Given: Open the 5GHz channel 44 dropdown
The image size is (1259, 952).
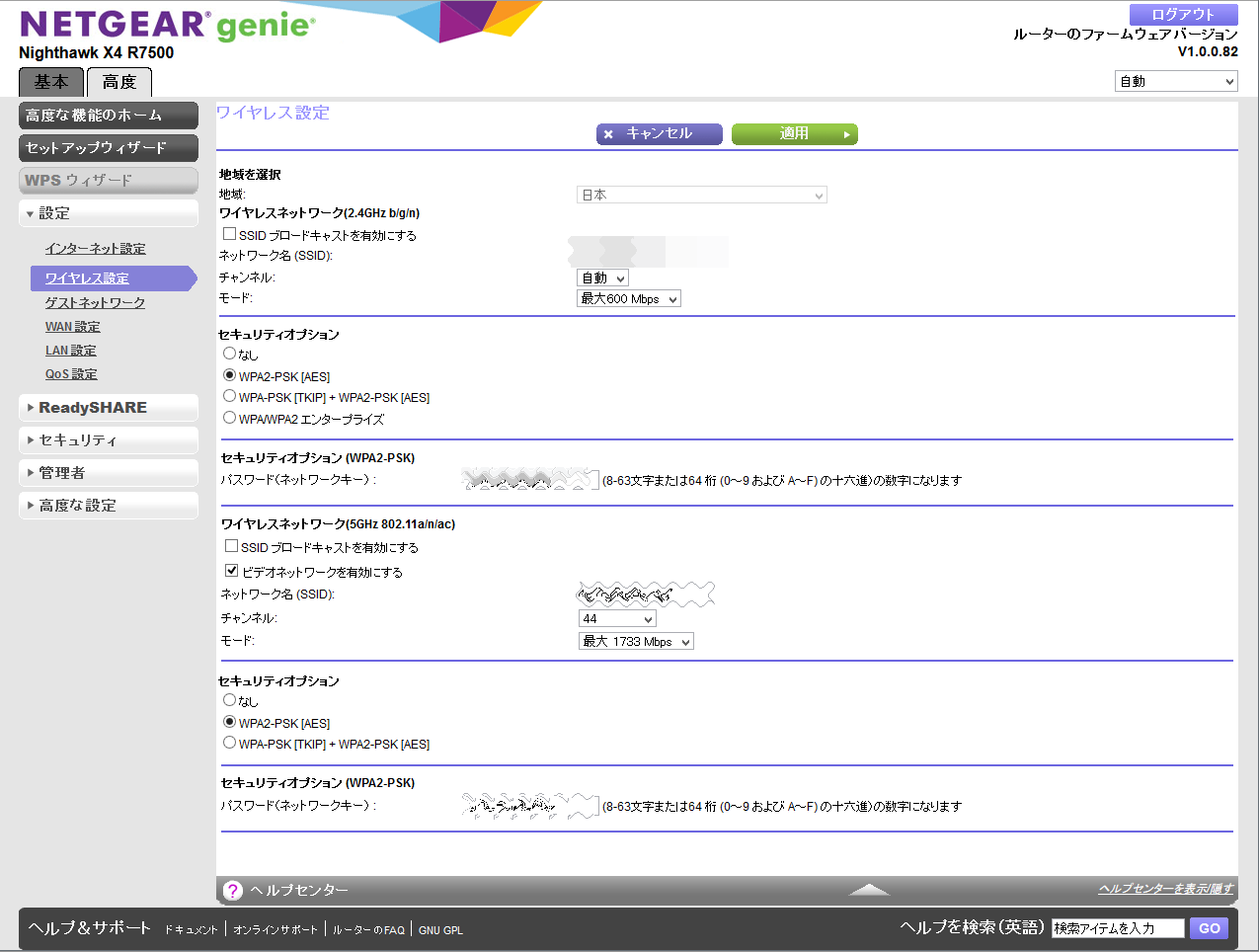Looking at the screenshot, I should [617, 619].
